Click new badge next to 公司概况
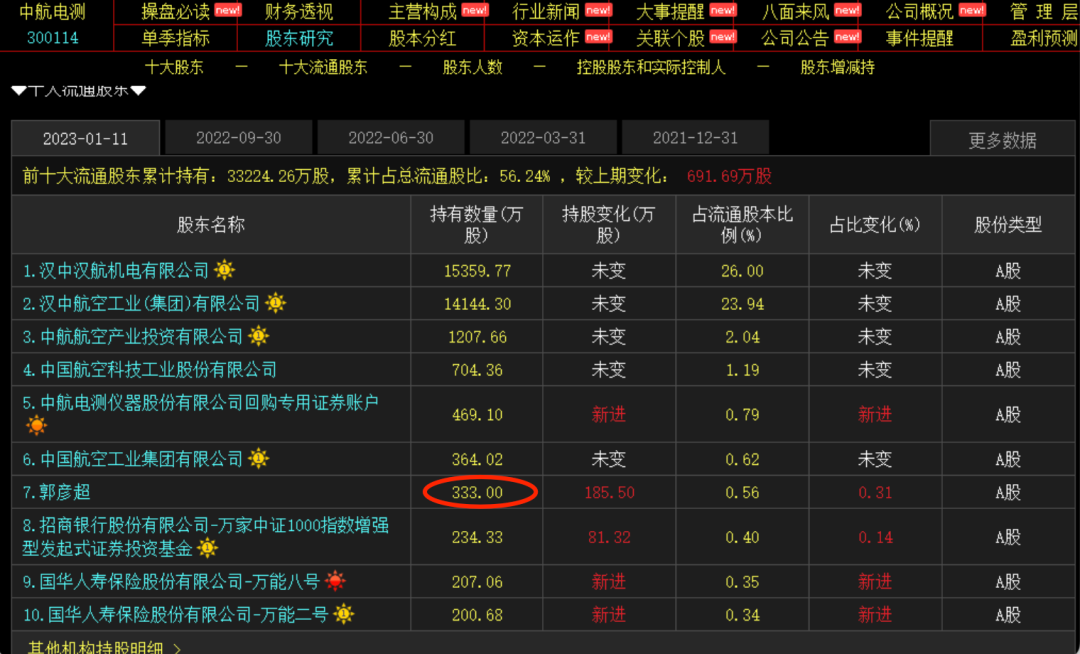 point(972,10)
